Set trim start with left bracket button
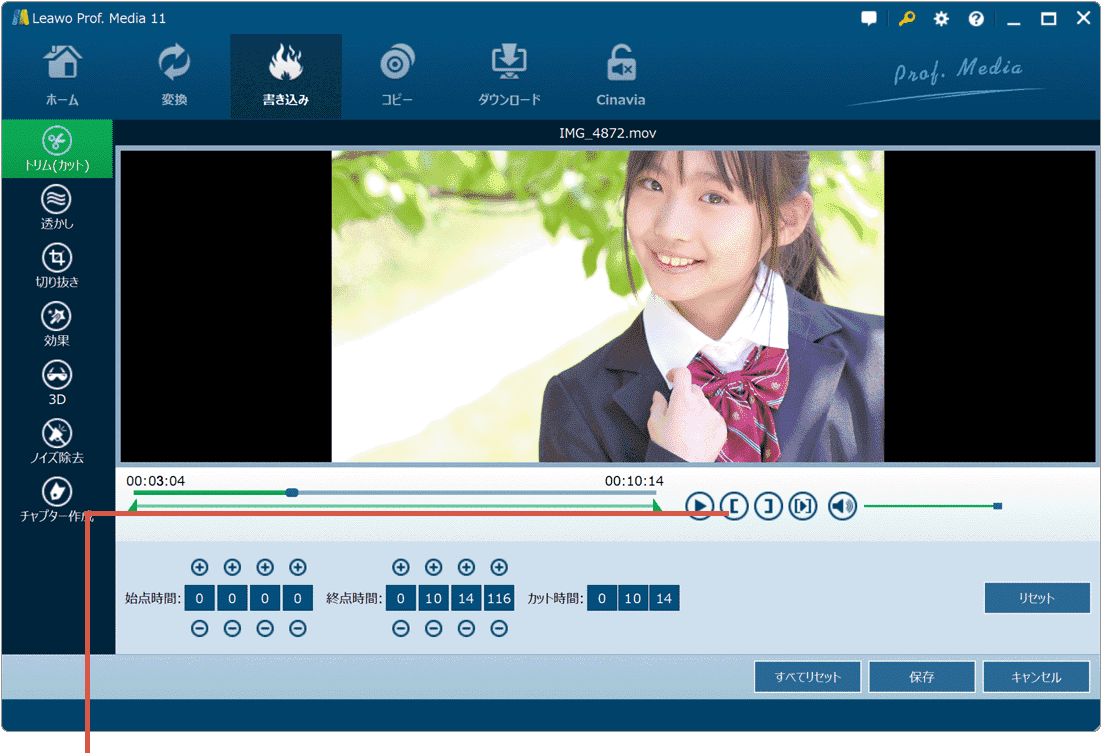This screenshot has width=1102, height=753. click(734, 507)
